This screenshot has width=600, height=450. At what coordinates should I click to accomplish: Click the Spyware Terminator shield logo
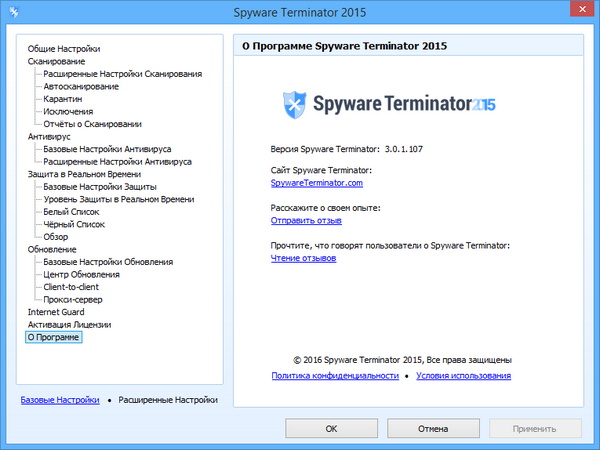tap(294, 104)
